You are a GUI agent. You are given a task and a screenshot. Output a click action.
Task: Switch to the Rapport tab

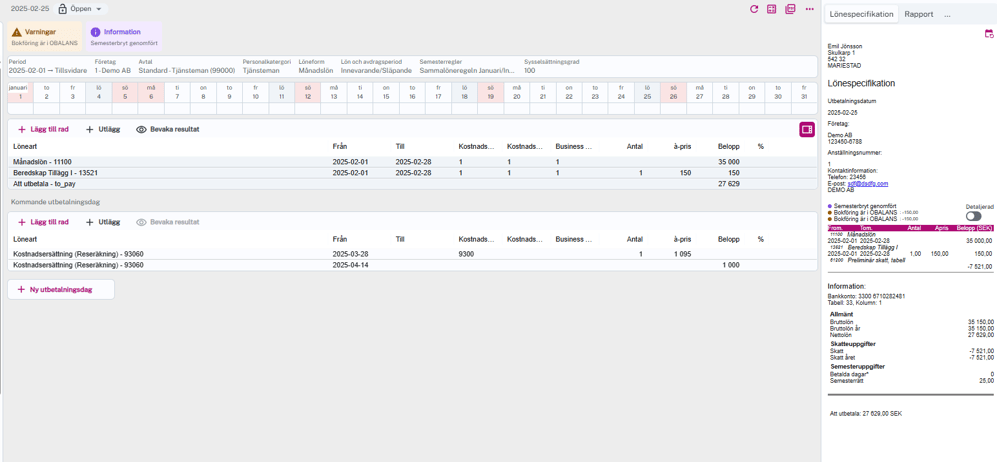coord(918,14)
